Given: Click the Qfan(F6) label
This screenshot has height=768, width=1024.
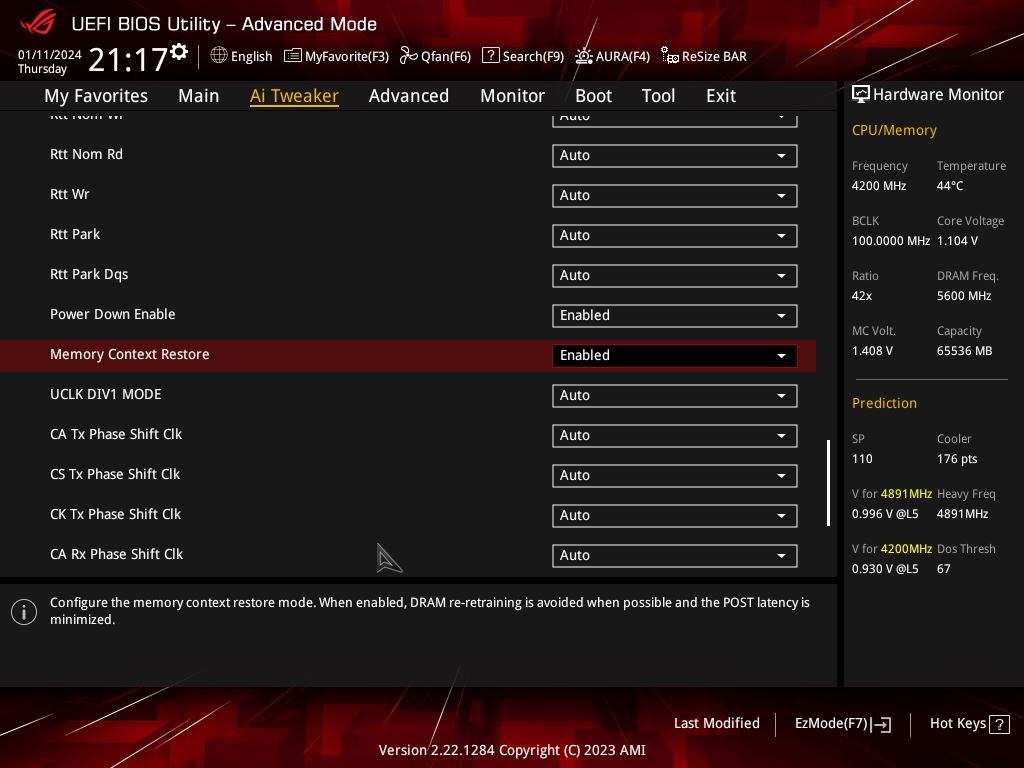Looking at the screenshot, I should (x=446, y=56).
